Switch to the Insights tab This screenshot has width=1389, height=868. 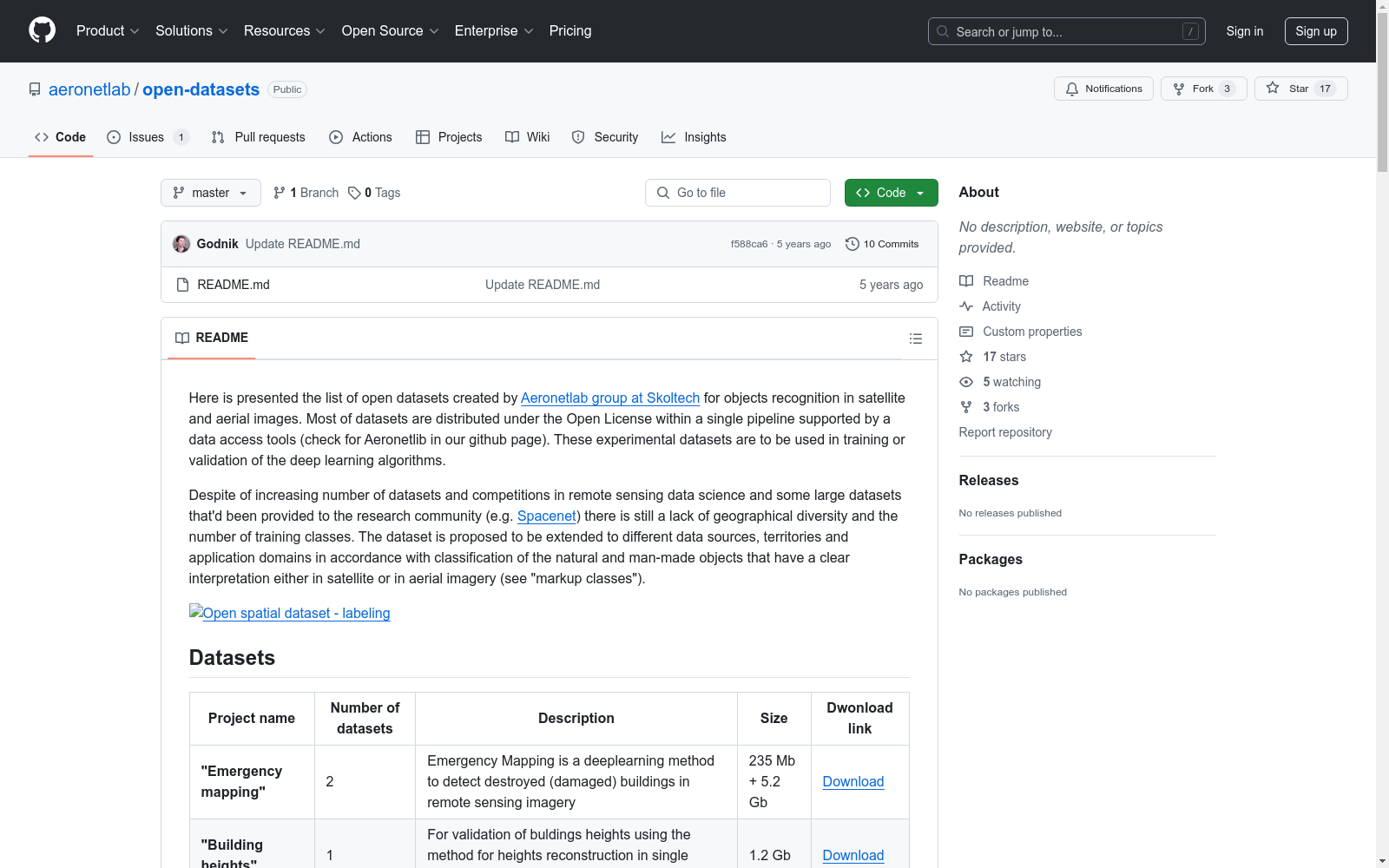click(694, 137)
